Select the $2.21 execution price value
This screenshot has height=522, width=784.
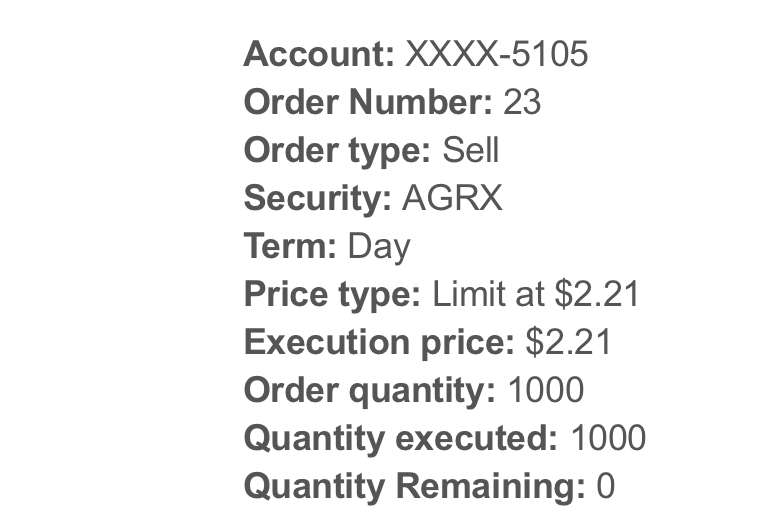568,342
